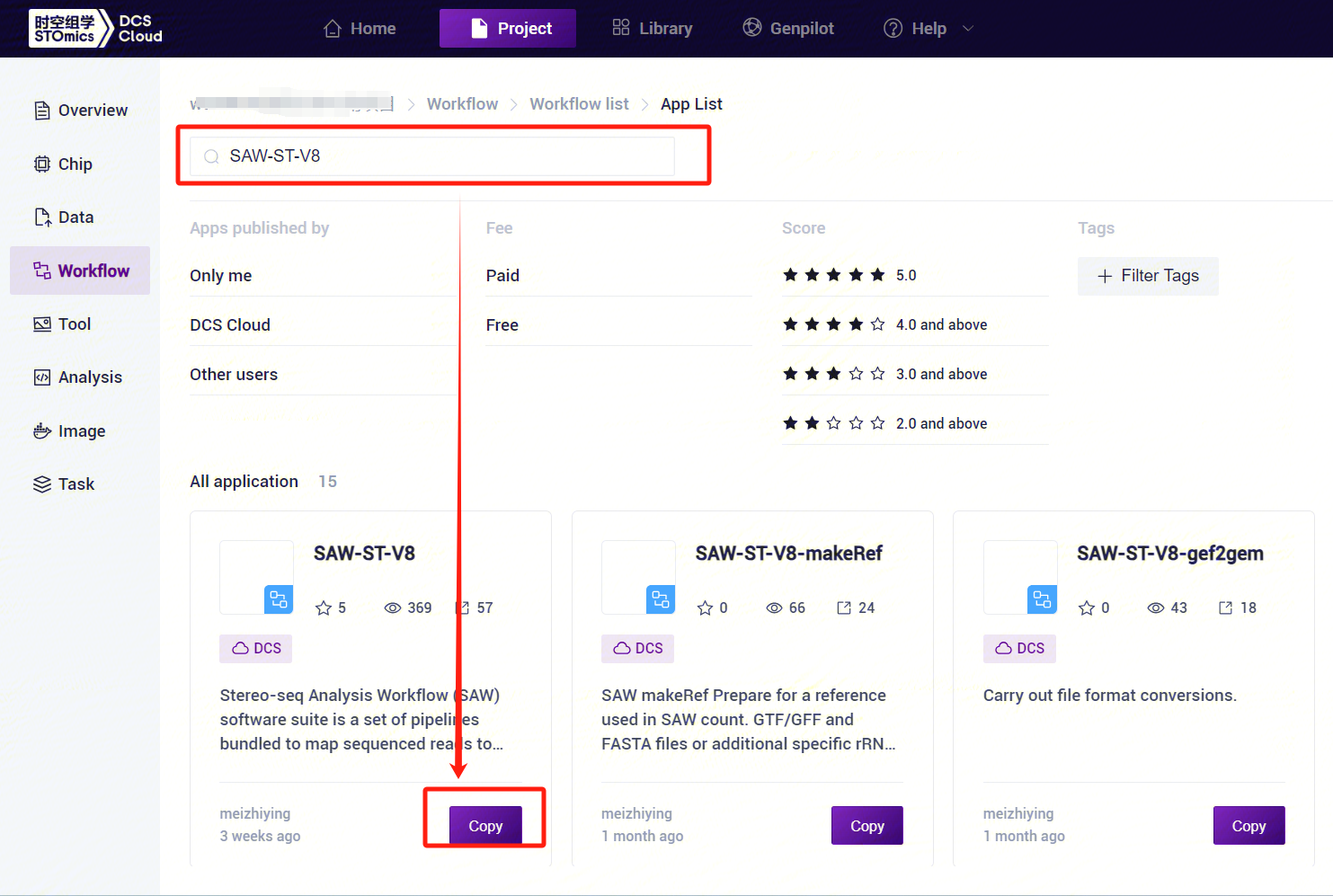Viewport: 1333px width, 896px height.
Task: Click the Image docker icon
Action: (42, 431)
